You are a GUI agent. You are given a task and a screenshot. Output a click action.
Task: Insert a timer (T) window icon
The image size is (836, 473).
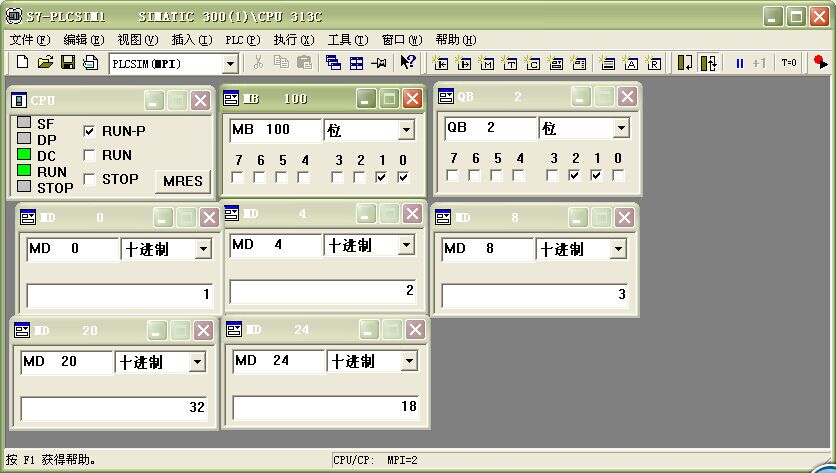[509, 63]
